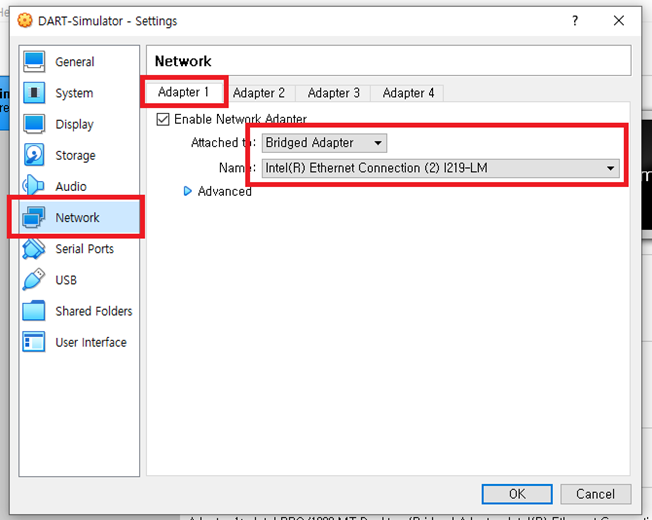
Task: Select the System chip icon
Action: (34, 93)
